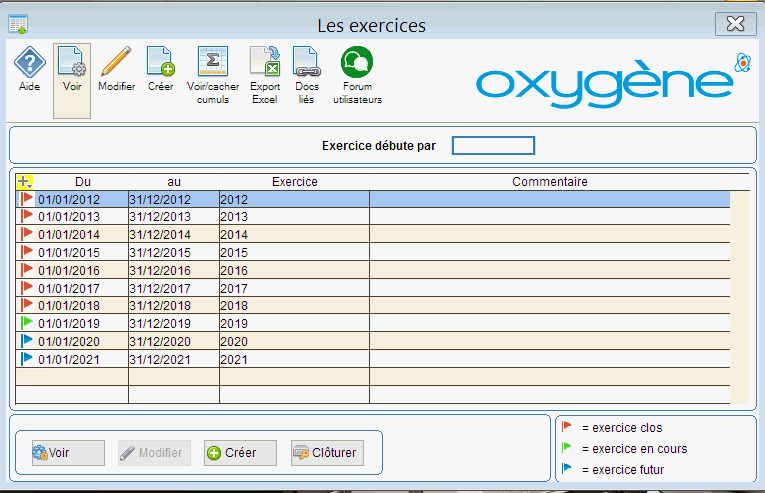Click end date 31/12/2016

point(160,270)
